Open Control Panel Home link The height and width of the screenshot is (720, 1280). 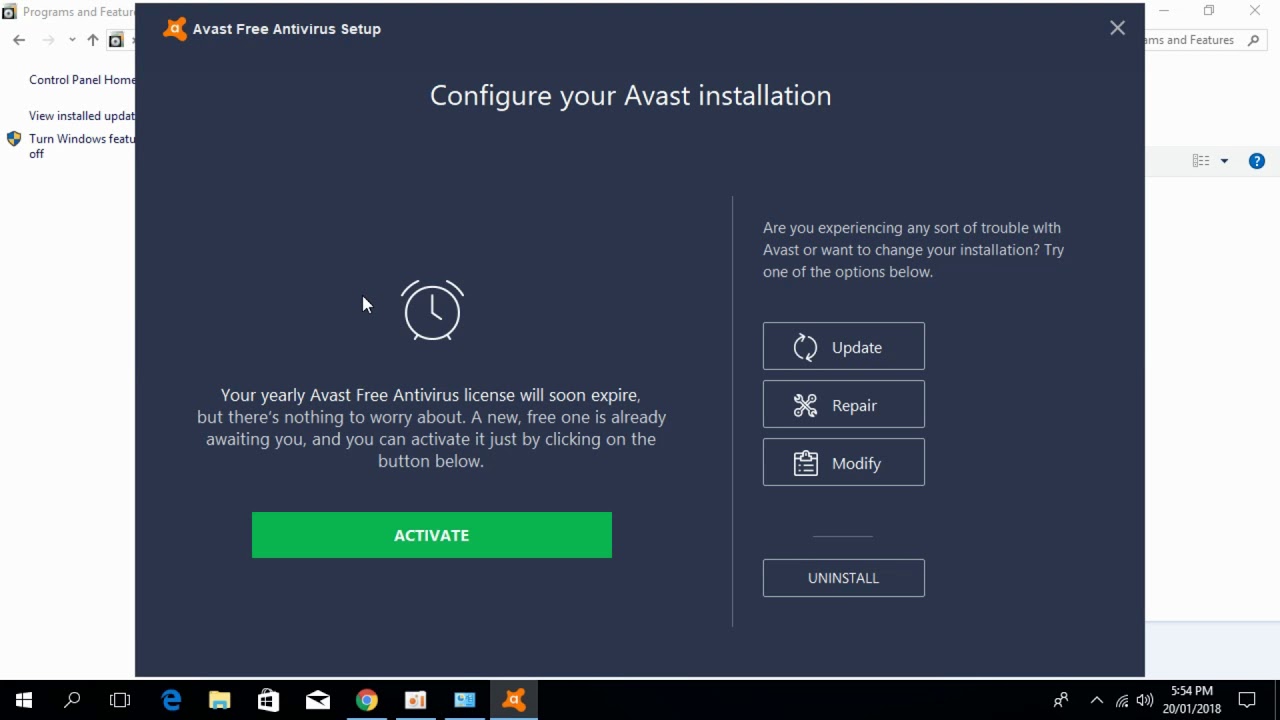coord(82,80)
